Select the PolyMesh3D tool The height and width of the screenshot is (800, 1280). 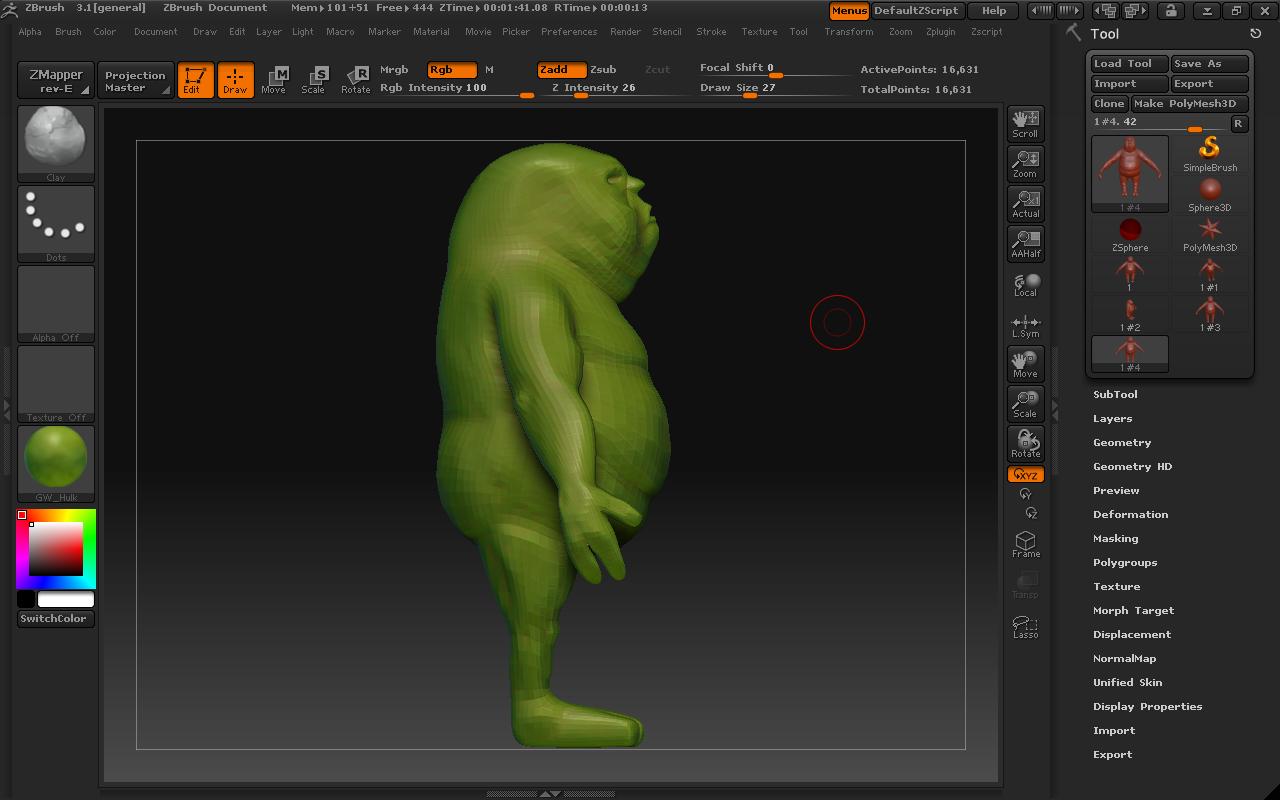[x=1210, y=234]
